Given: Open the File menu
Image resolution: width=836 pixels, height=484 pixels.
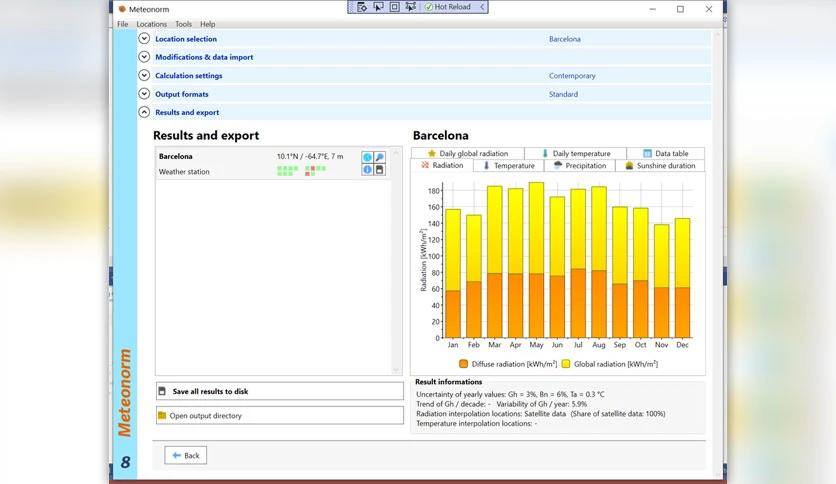Looking at the screenshot, I should pyautogui.click(x=123, y=24).
